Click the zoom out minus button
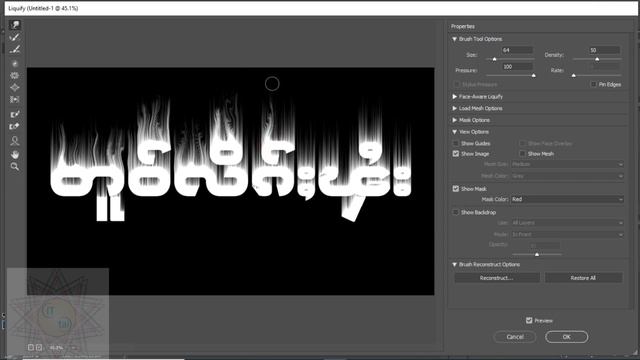Screen dimensions: 640x360 tap(31, 347)
